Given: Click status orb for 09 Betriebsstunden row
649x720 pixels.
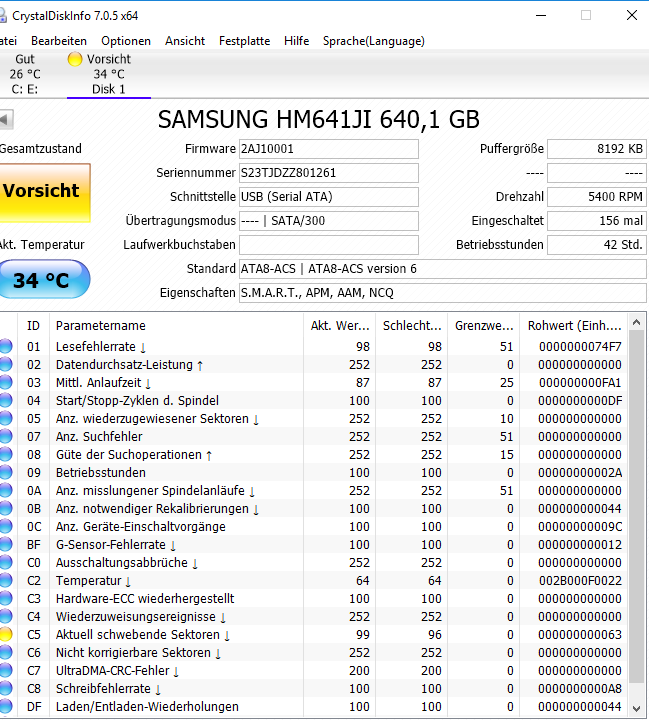Looking at the screenshot, I should coord(6,472).
